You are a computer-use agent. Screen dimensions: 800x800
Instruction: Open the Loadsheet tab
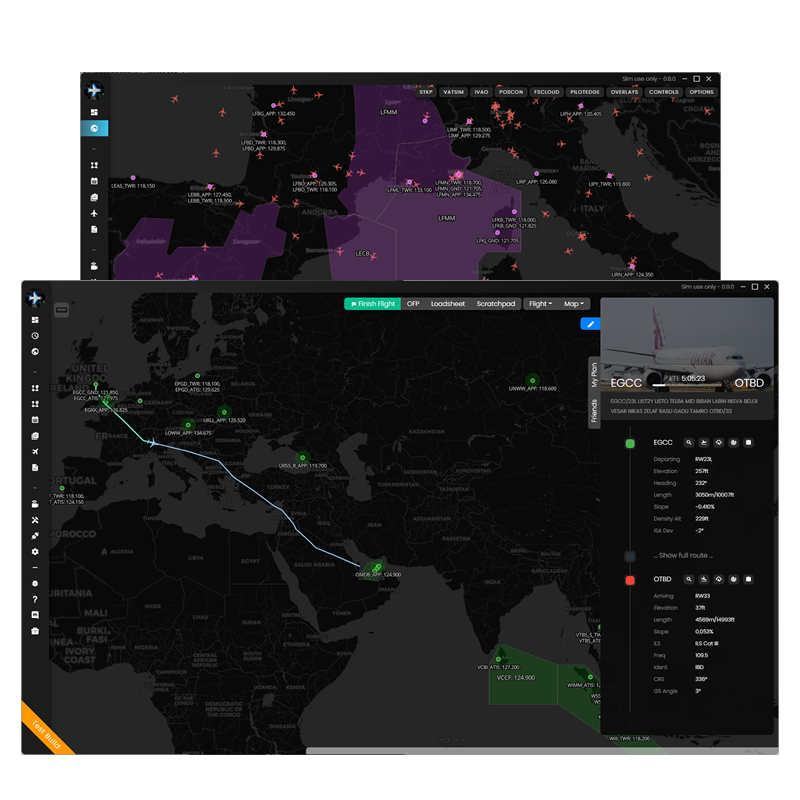448,304
